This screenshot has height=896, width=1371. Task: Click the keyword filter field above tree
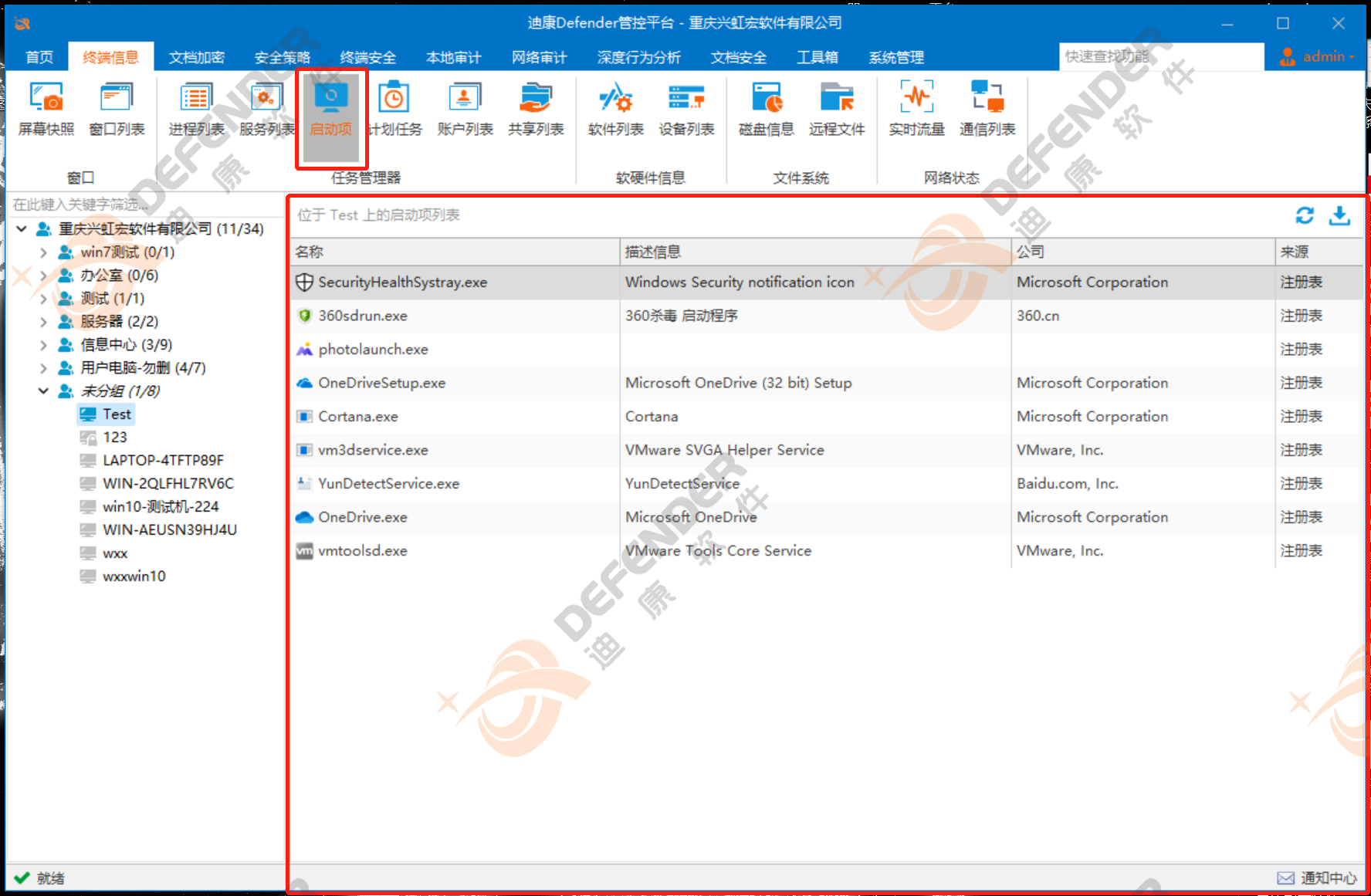pos(145,205)
